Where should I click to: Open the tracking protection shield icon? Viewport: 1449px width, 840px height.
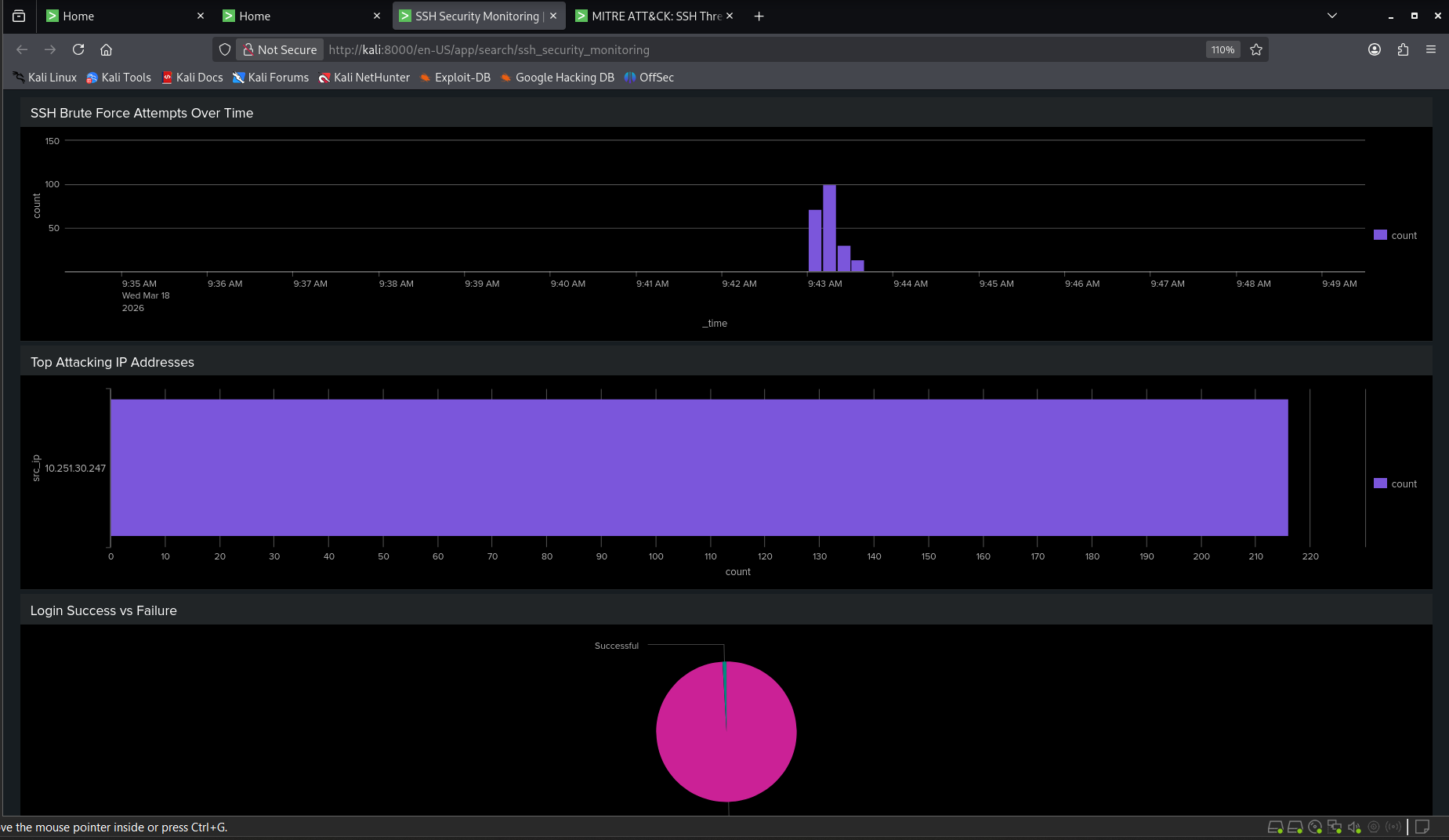point(225,49)
